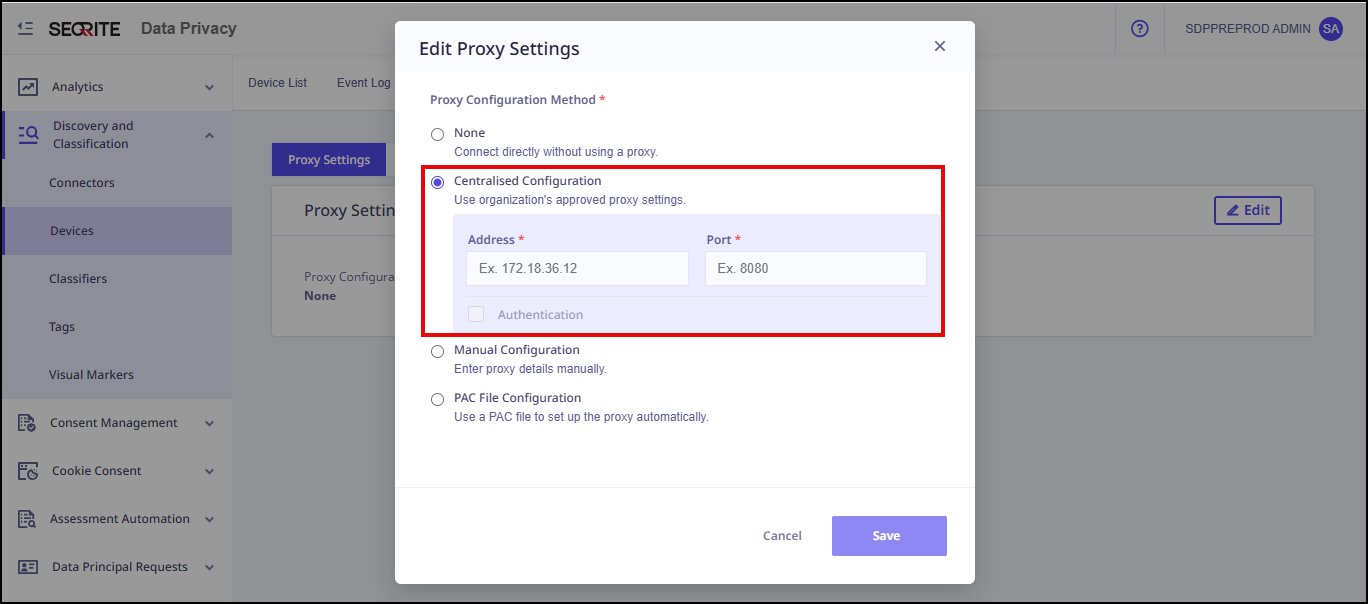The image size is (1368, 604).
Task: Choose PAC File Configuration option
Action: [x=437, y=399]
